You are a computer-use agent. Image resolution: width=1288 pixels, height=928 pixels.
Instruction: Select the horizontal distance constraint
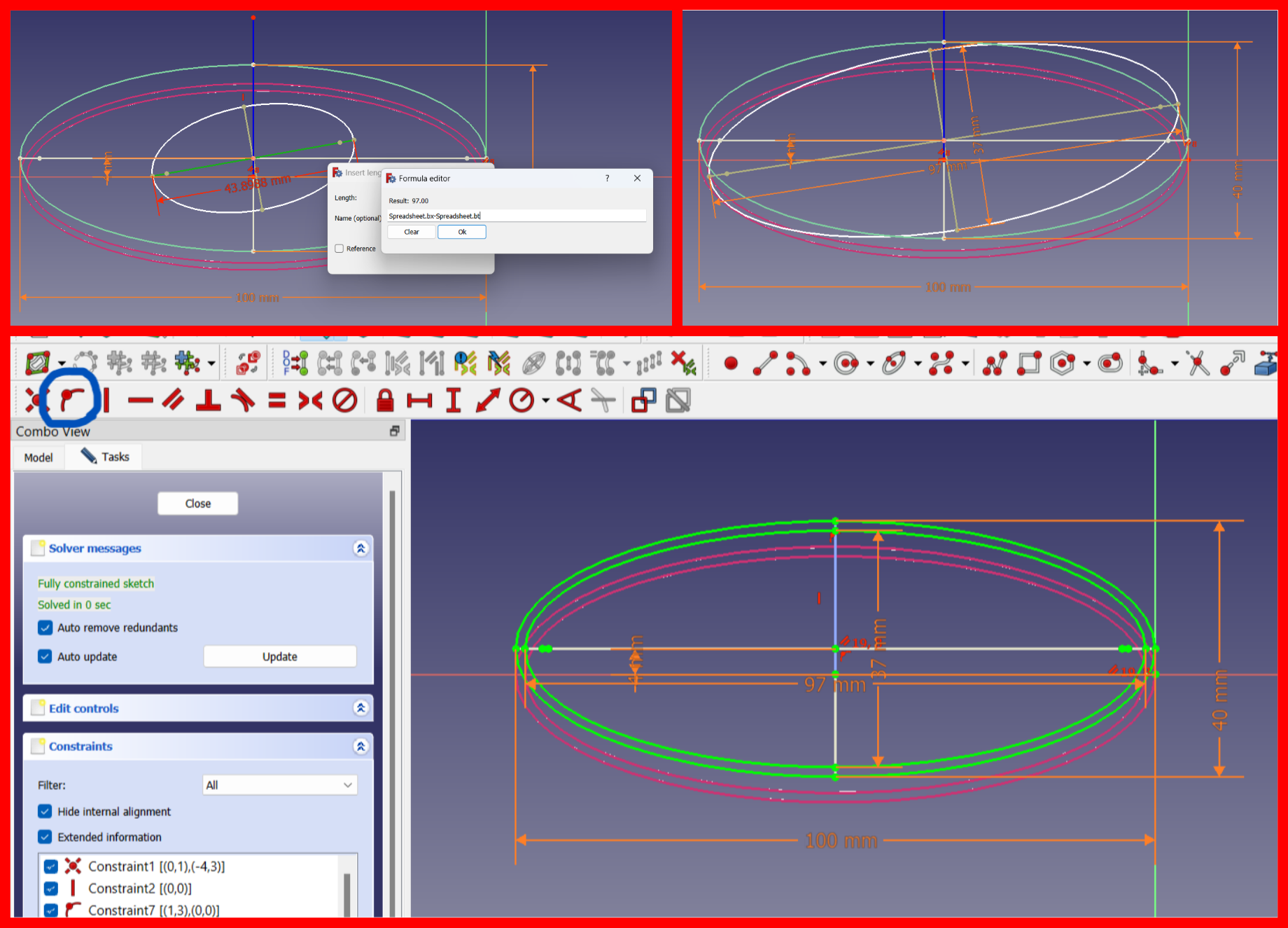point(419,400)
